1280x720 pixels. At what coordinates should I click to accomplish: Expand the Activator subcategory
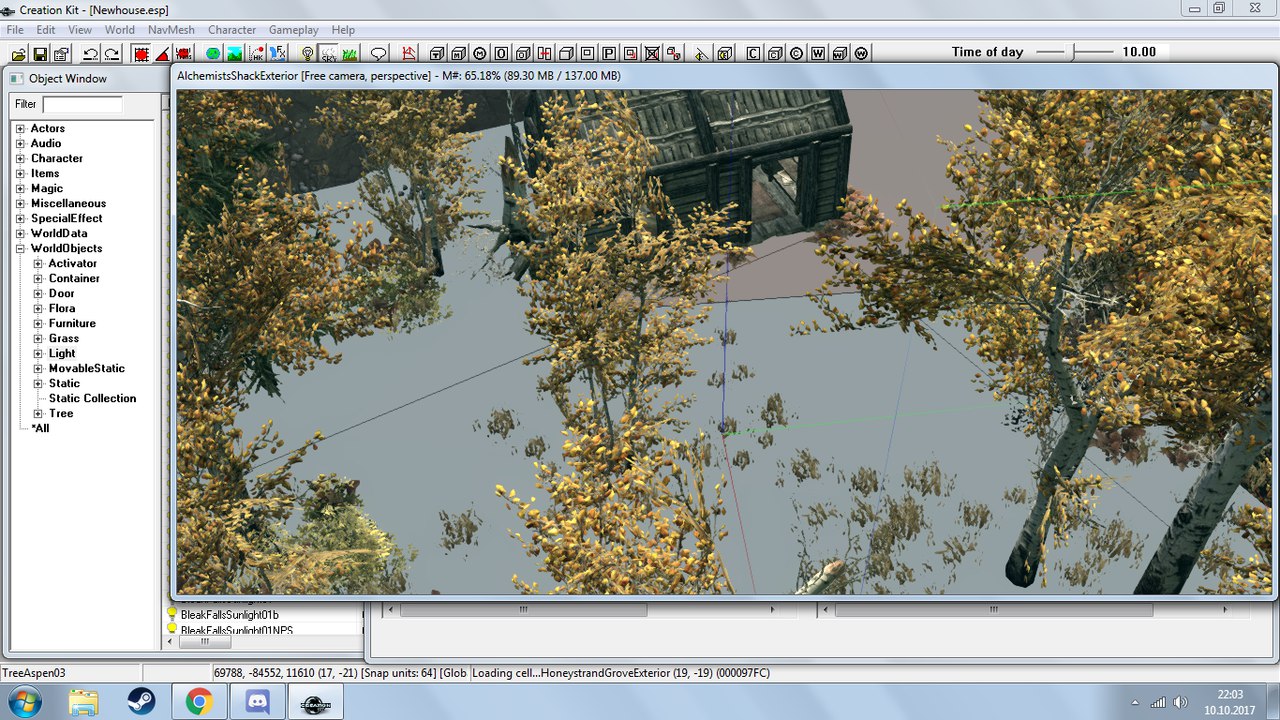pyautogui.click(x=38, y=264)
